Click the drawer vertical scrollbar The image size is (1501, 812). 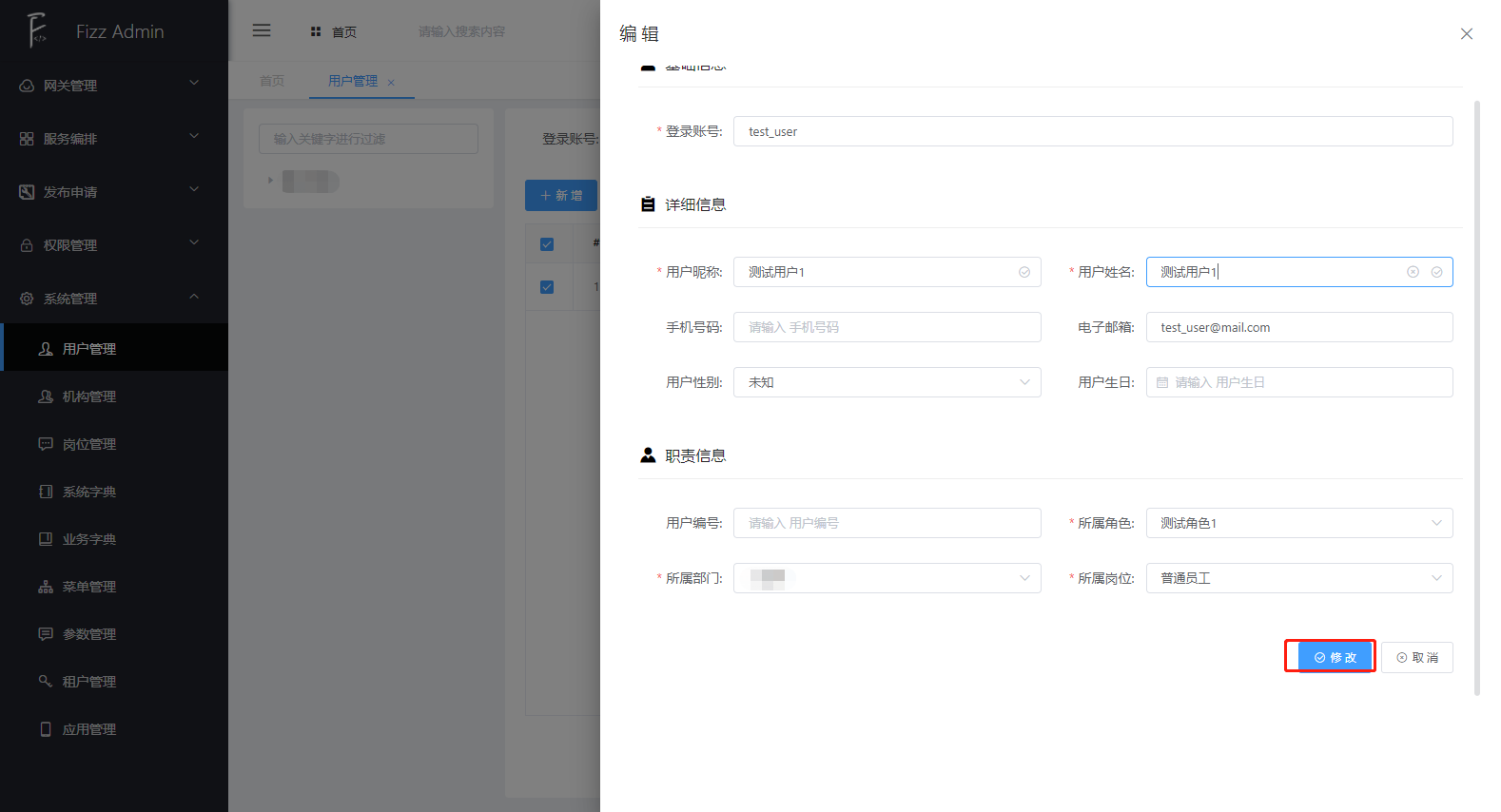pyautogui.click(x=1477, y=397)
